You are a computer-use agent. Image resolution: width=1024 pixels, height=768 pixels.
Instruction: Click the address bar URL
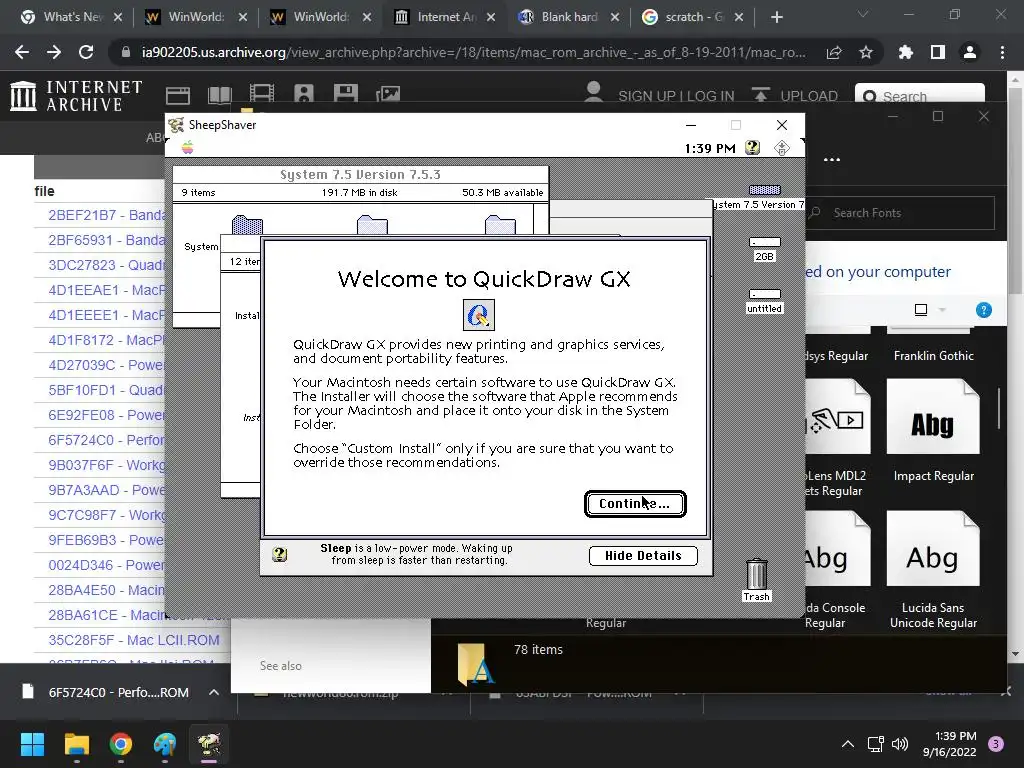[x=473, y=52]
